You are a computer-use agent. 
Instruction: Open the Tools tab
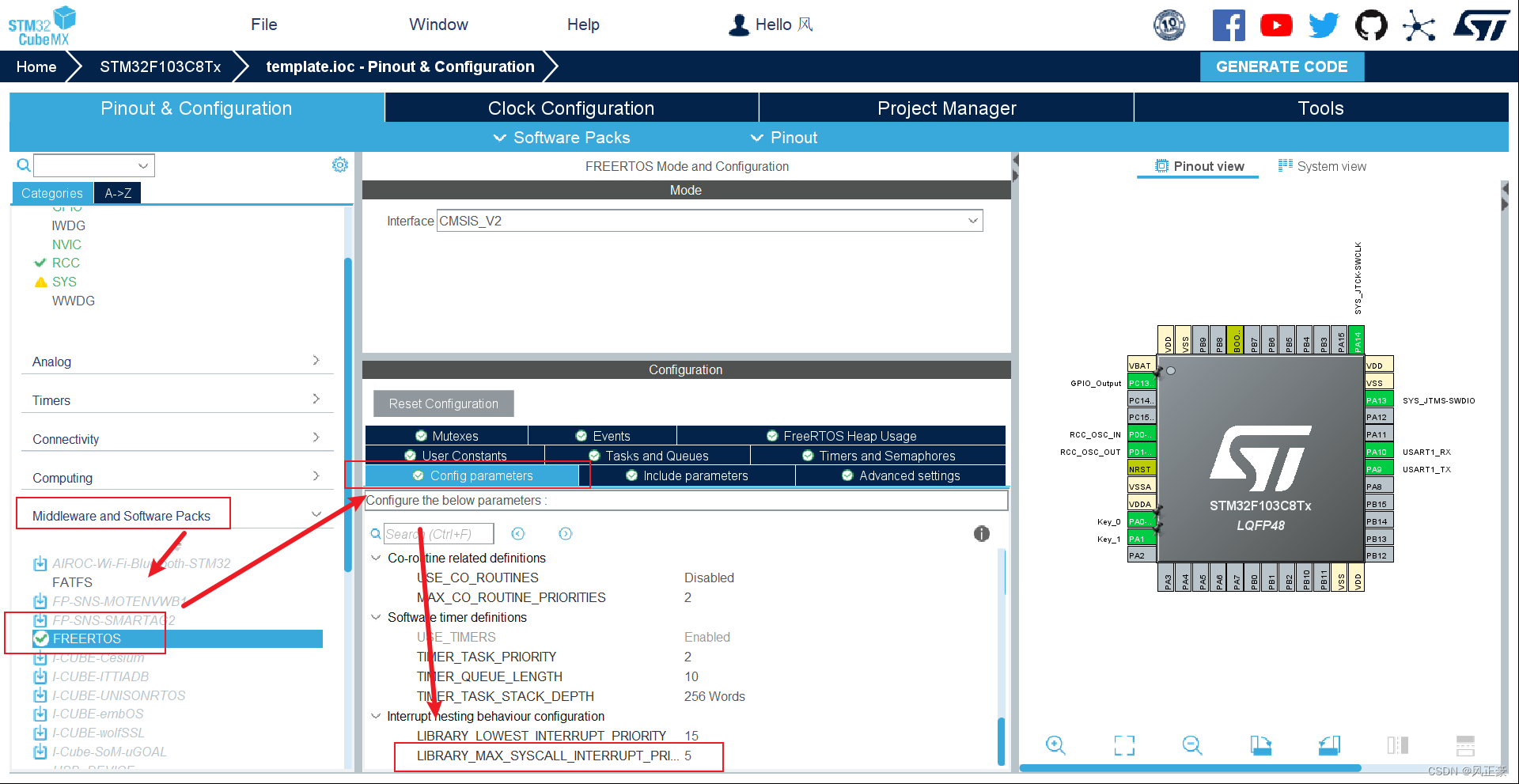click(1320, 108)
